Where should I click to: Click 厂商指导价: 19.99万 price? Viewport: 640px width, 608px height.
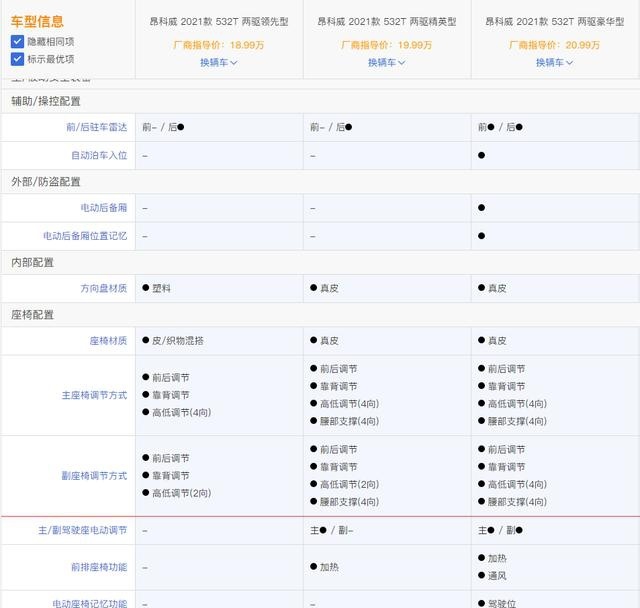coord(387,45)
